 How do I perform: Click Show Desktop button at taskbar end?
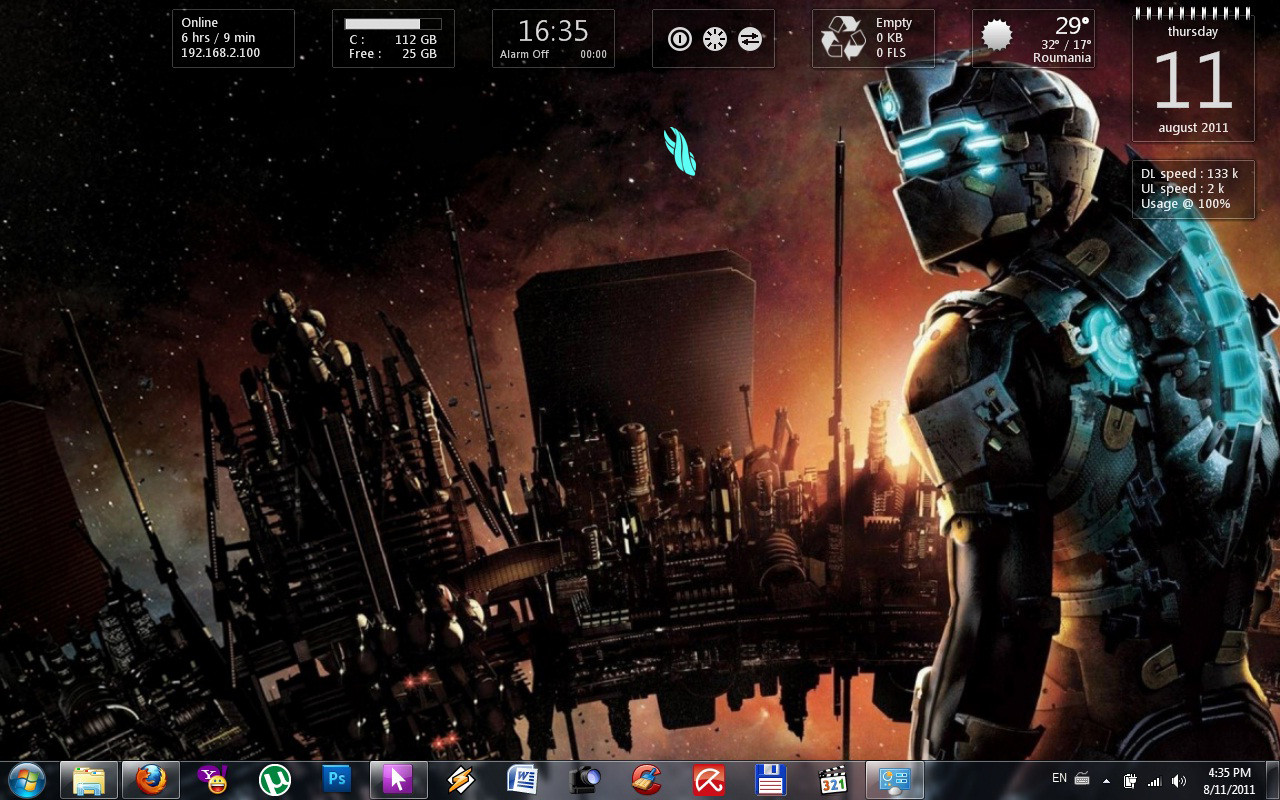1272,780
